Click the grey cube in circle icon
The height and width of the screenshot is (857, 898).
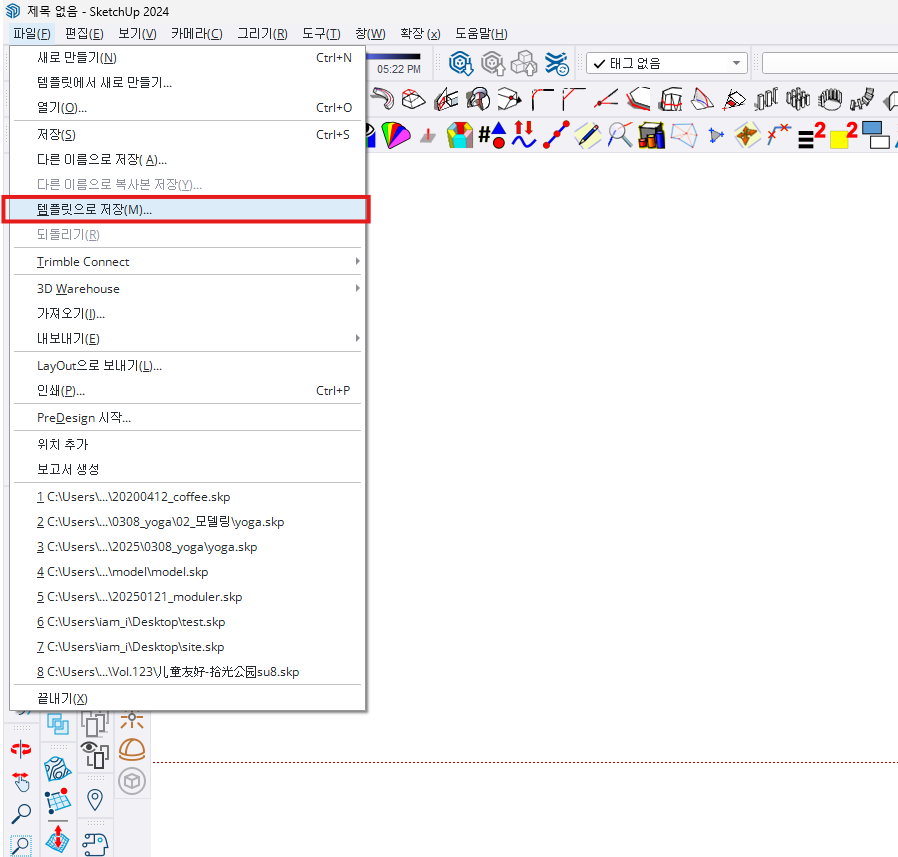(x=132, y=781)
